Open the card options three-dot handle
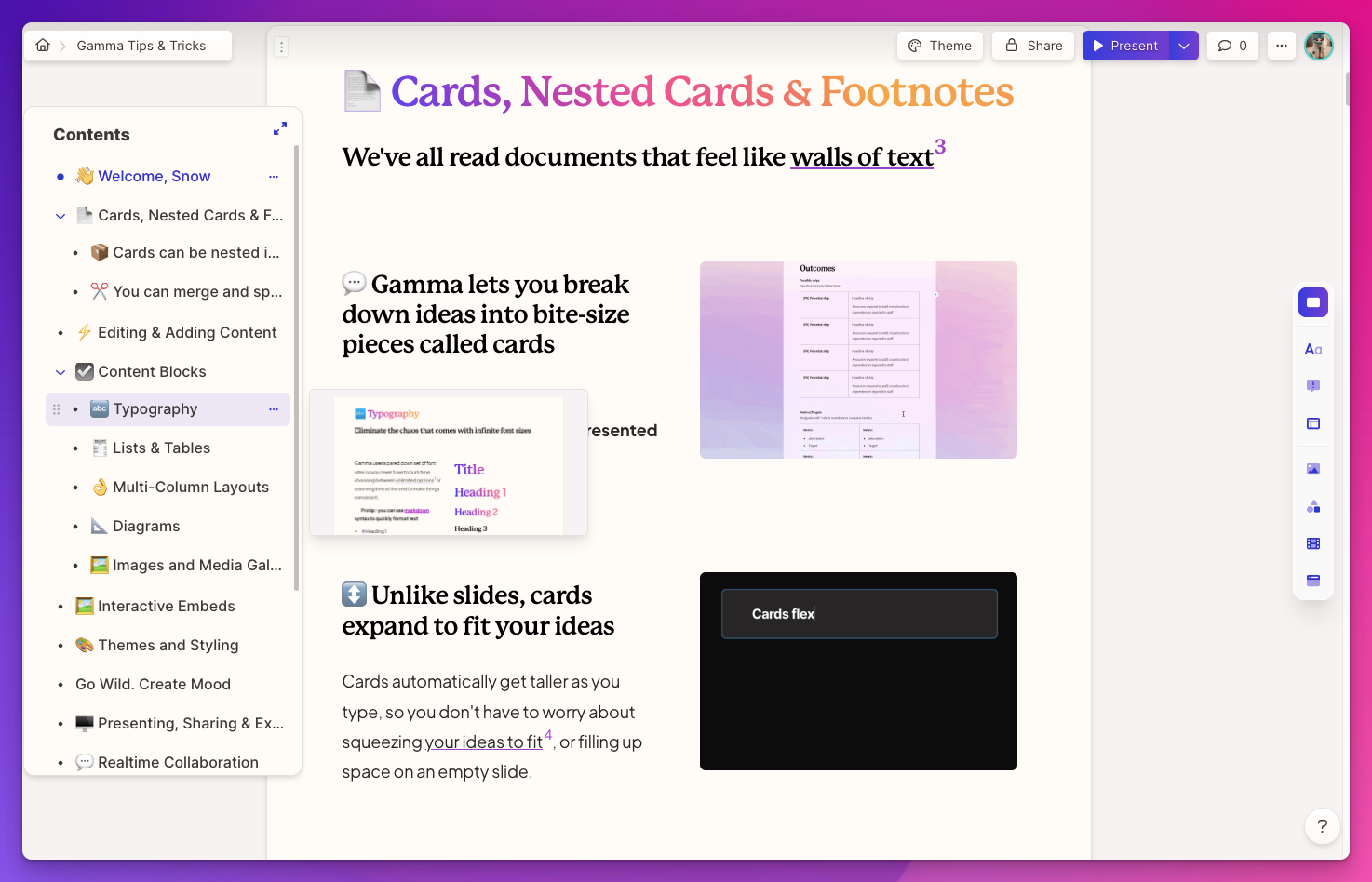This screenshot has width=1372, height=882. click(x=281, y=46)
